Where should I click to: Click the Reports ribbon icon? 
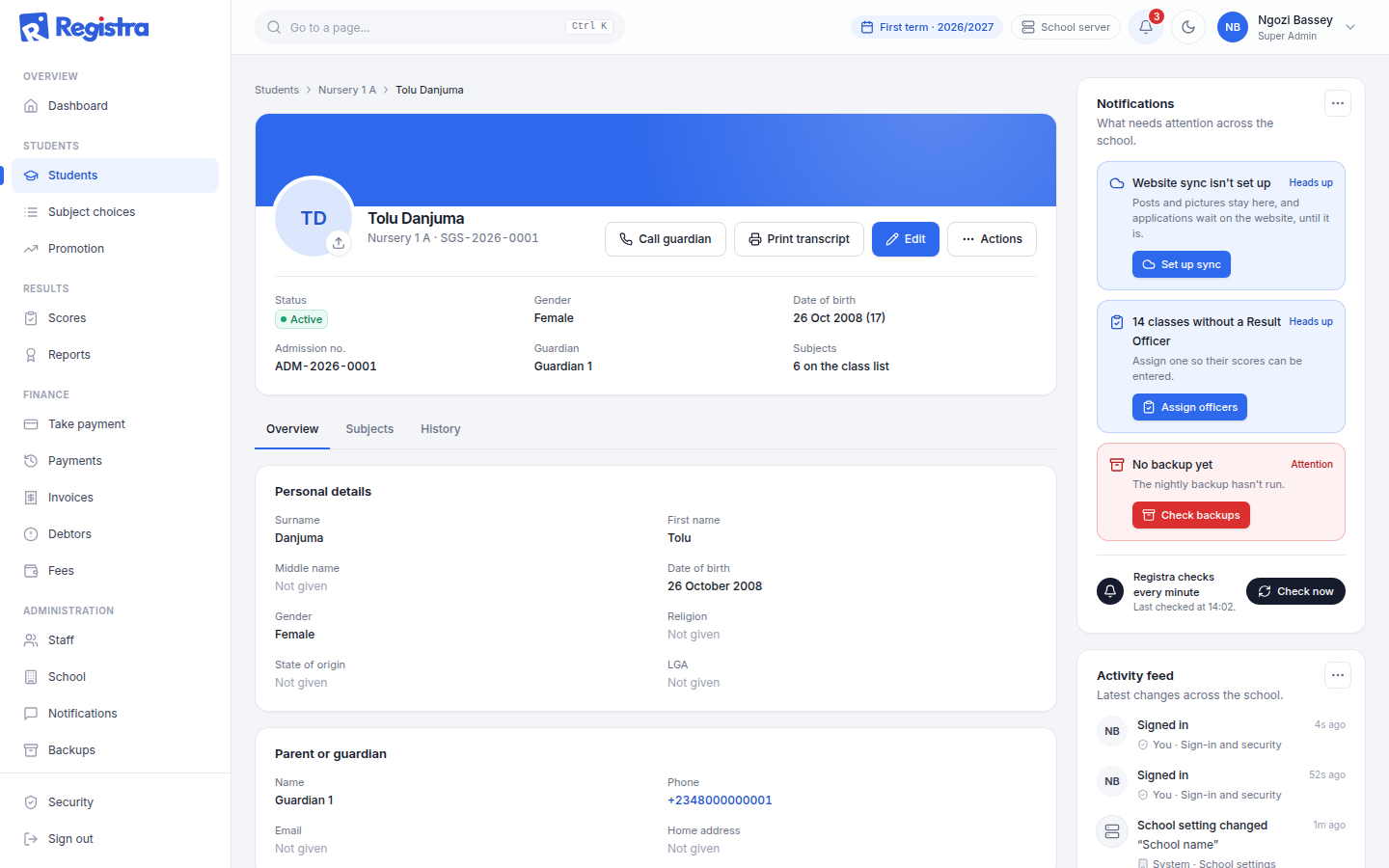pyautogui.click(x=31, y=355)
